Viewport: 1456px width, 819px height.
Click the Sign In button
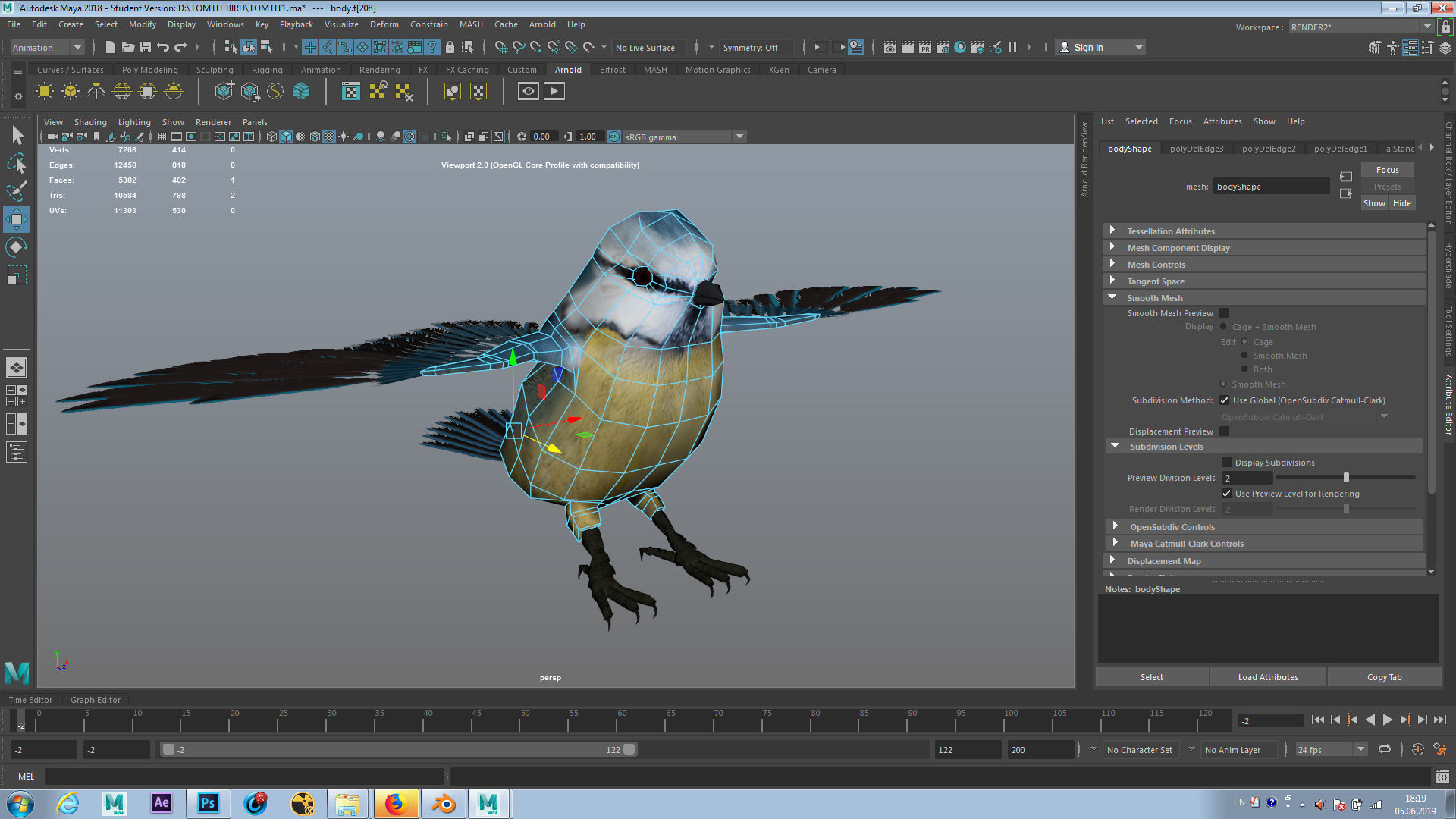coord(1100,47)
